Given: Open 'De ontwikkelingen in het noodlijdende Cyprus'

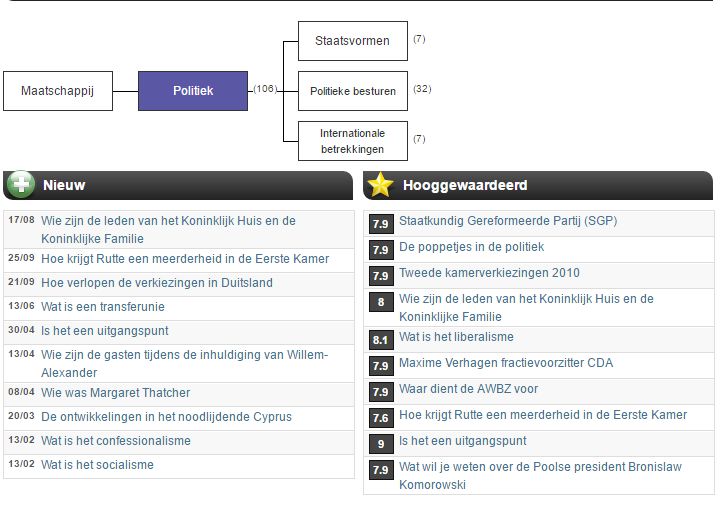Looking at the screenshot, I should tap(166, 417).
